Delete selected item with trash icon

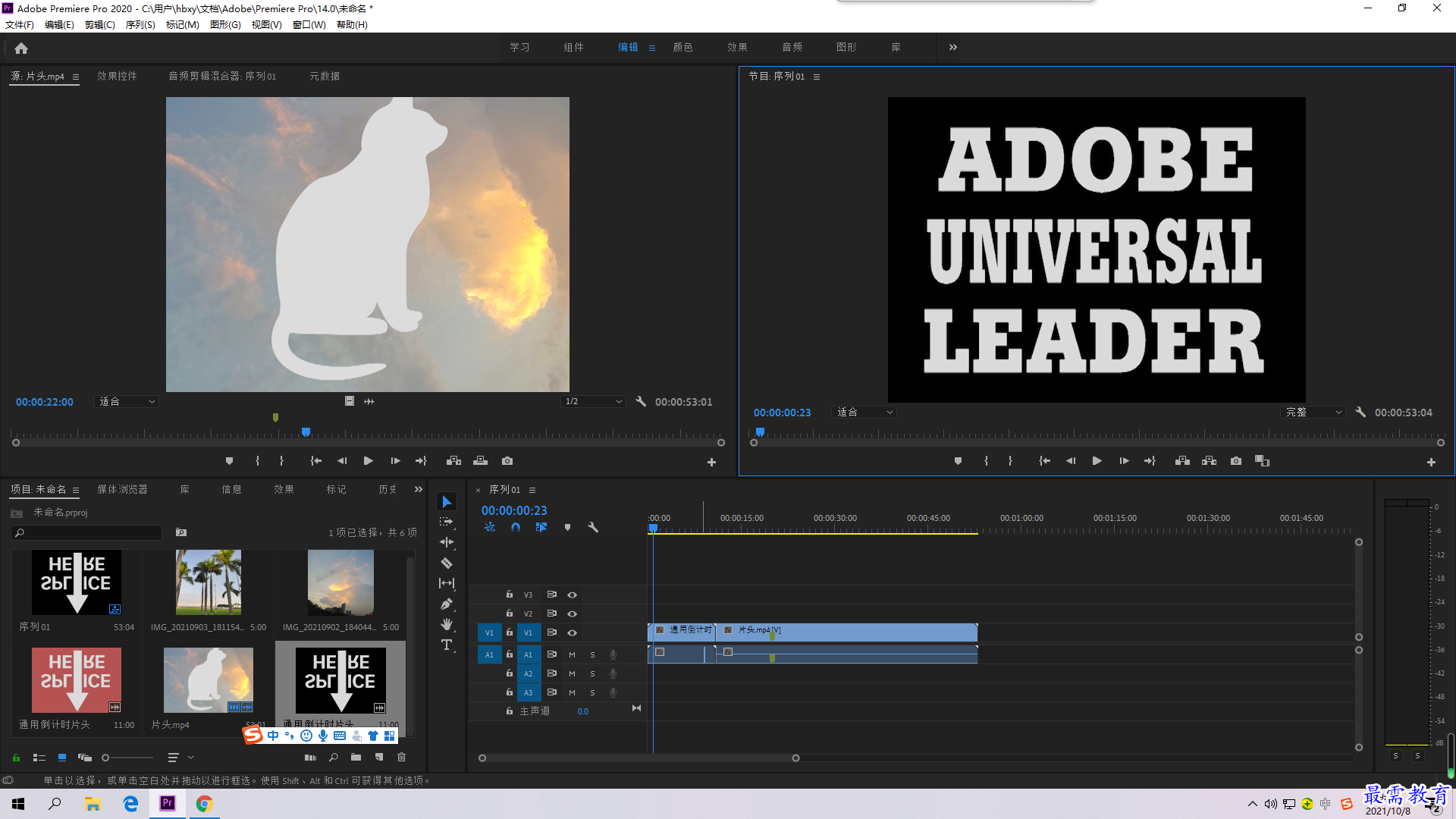tap(401, 757)
